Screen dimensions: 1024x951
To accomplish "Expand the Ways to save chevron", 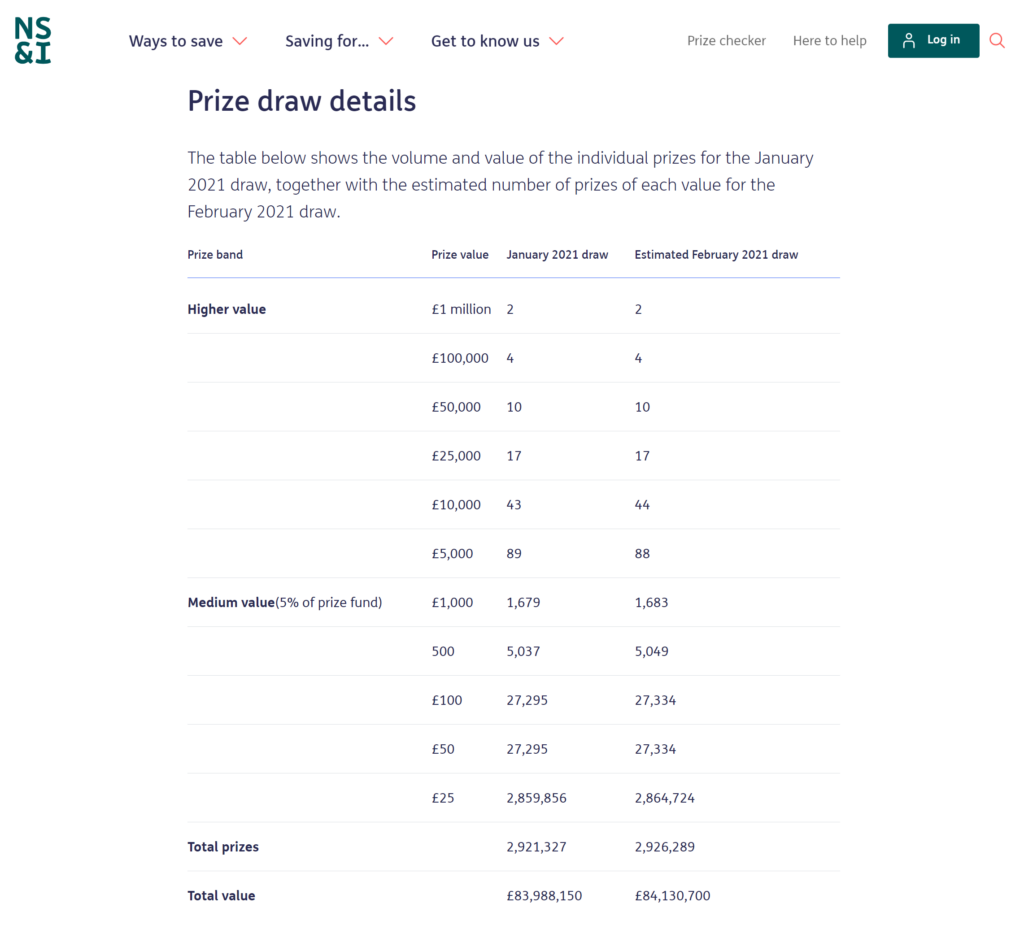I will 240,41.
